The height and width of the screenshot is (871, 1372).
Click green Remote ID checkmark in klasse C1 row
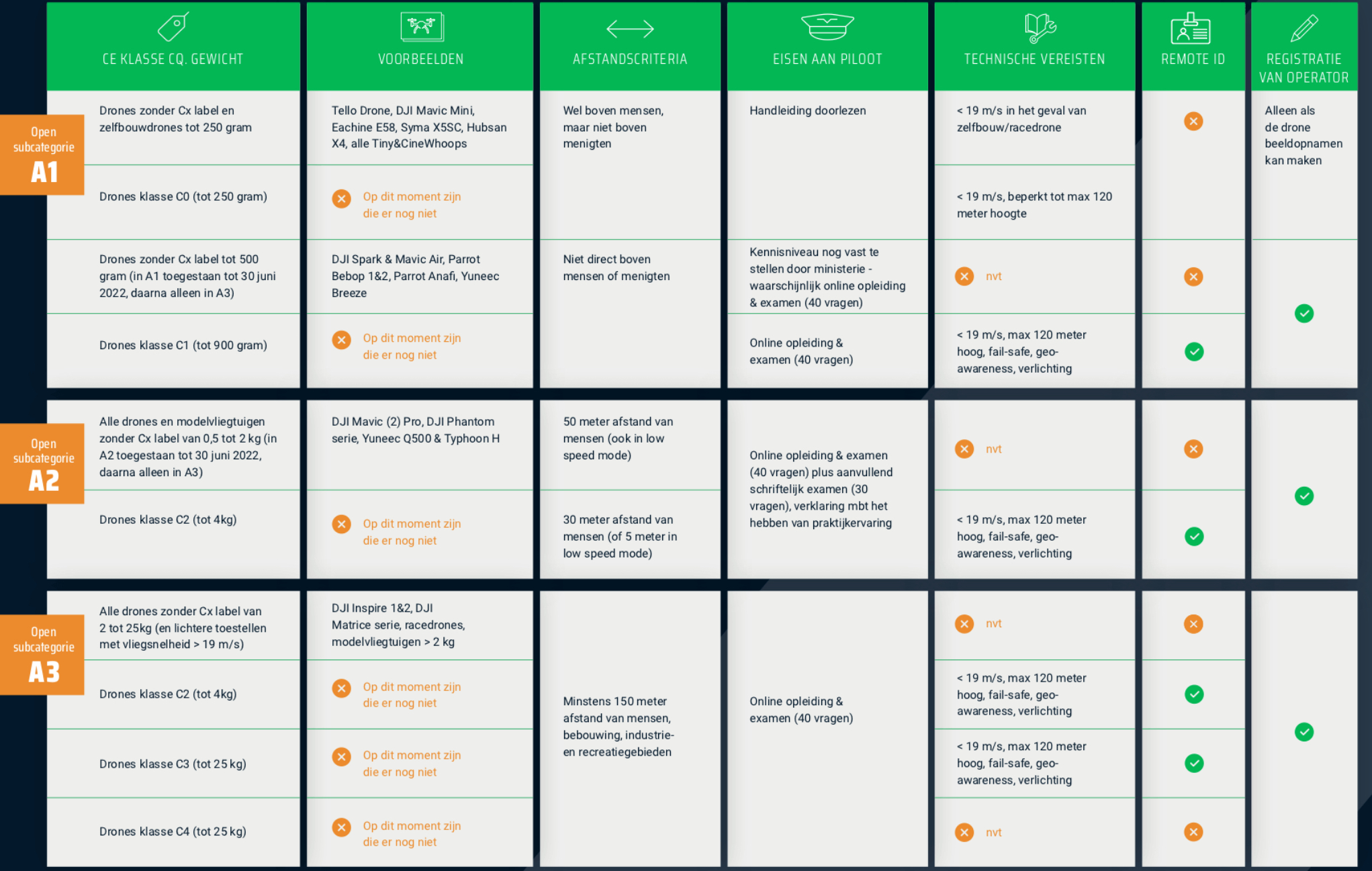click(1194, 352)
